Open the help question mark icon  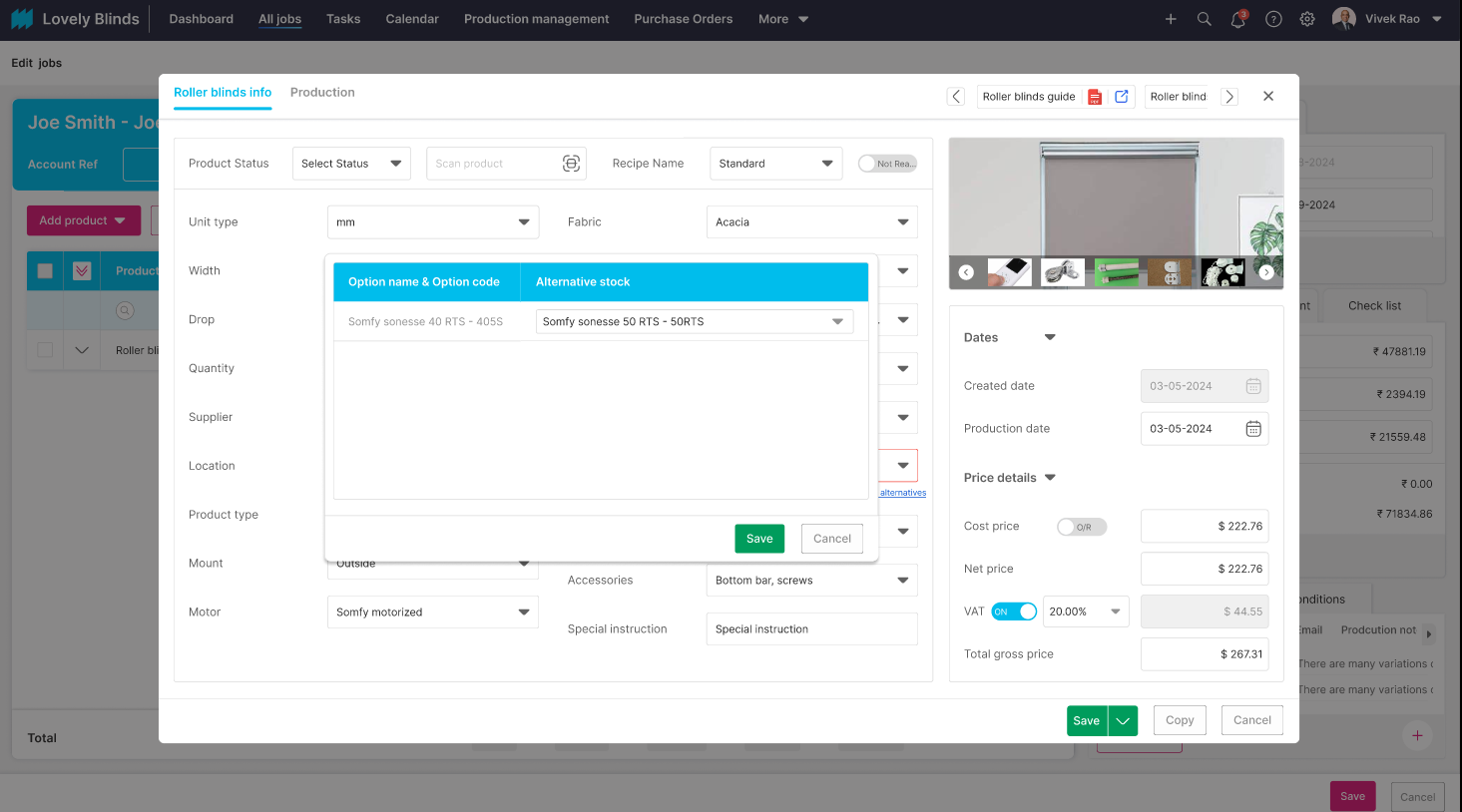pyautogui.click(x=1273, y=19)
